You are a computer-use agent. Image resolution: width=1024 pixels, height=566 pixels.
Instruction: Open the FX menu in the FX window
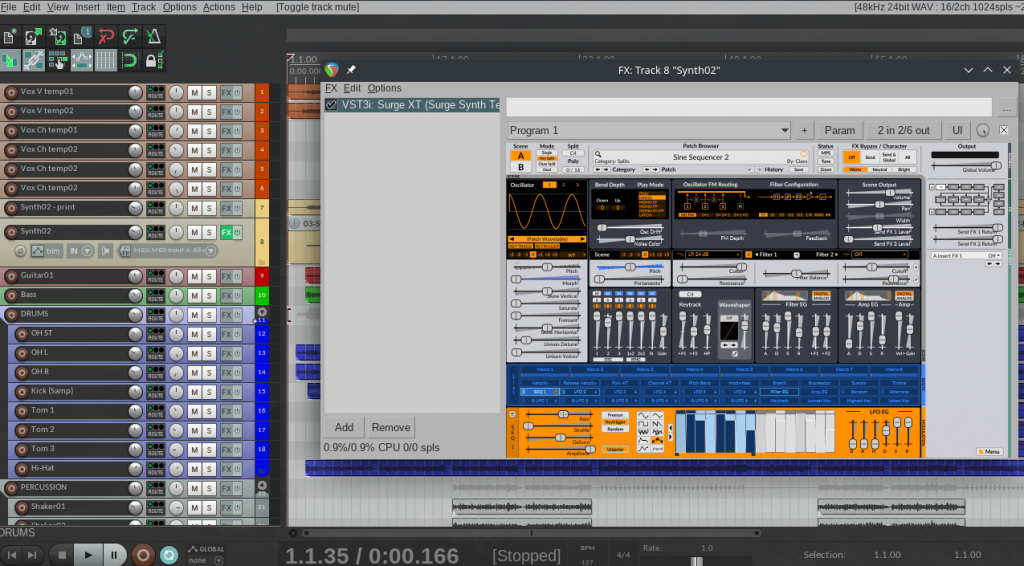tap(331, 88)
